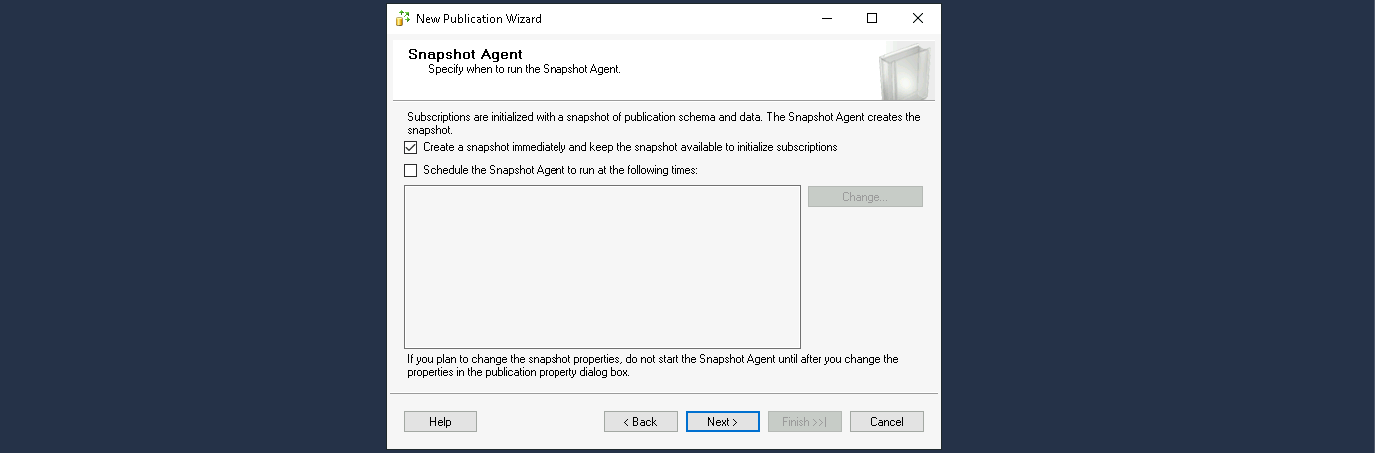
Task: Click the 'If you plan to change' note
Action: point(652,359)
